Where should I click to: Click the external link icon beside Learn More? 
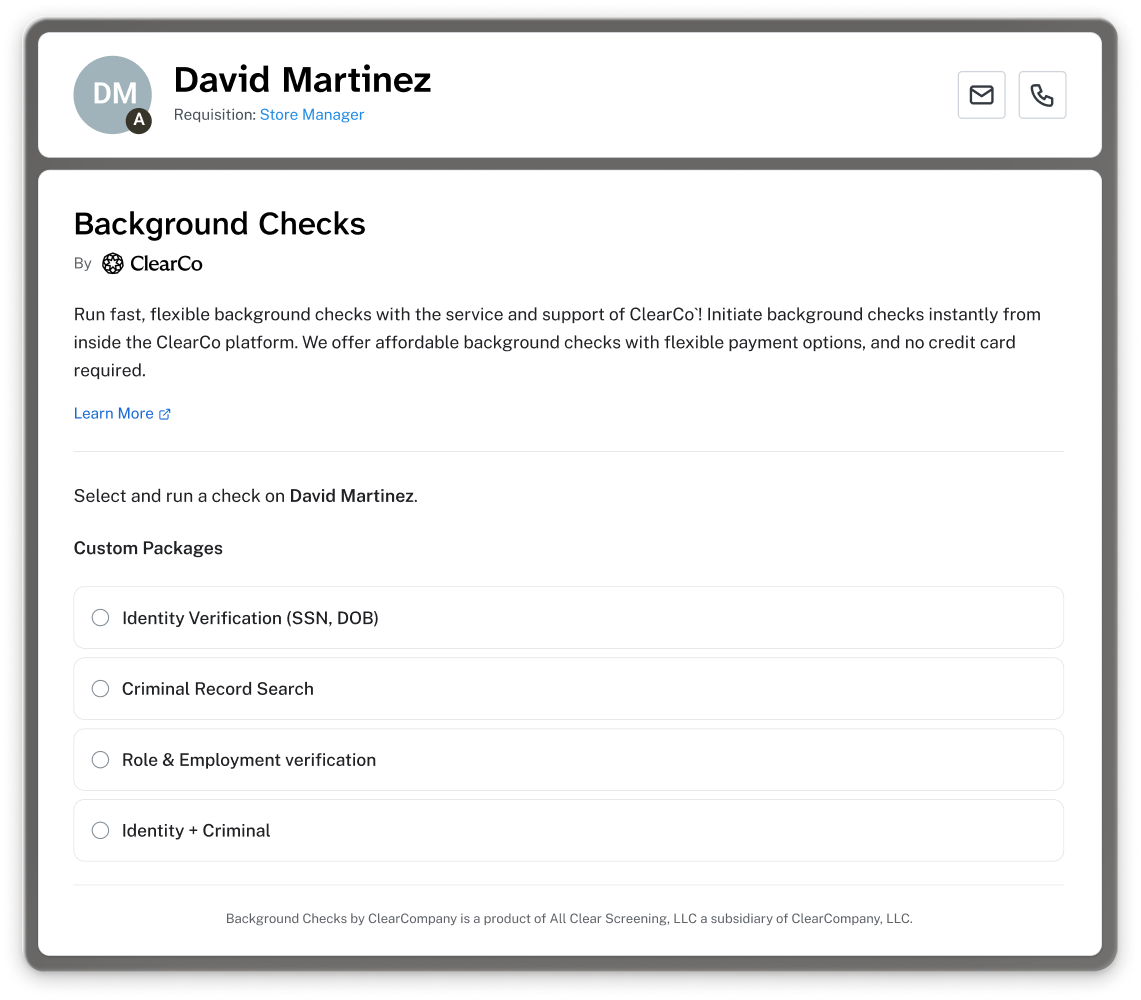164,413
